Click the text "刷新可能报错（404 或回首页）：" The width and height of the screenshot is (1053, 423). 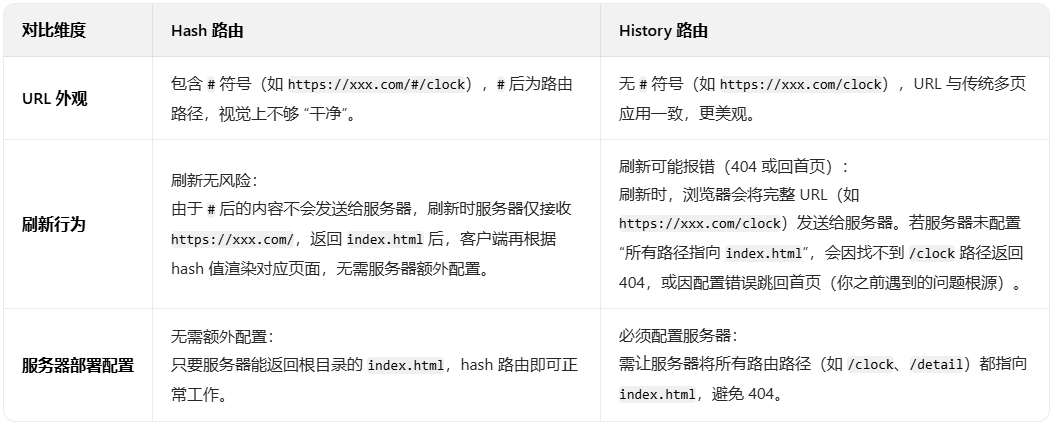coord(735,167)
